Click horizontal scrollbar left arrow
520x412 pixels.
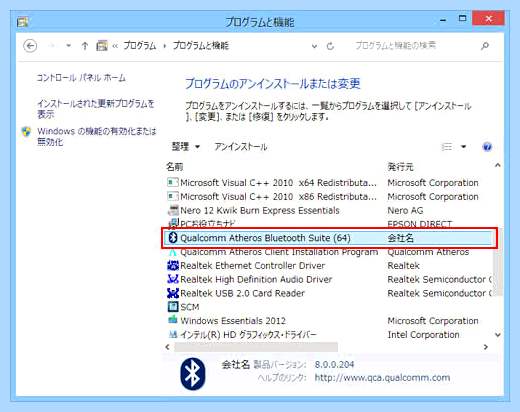point(168,347)
